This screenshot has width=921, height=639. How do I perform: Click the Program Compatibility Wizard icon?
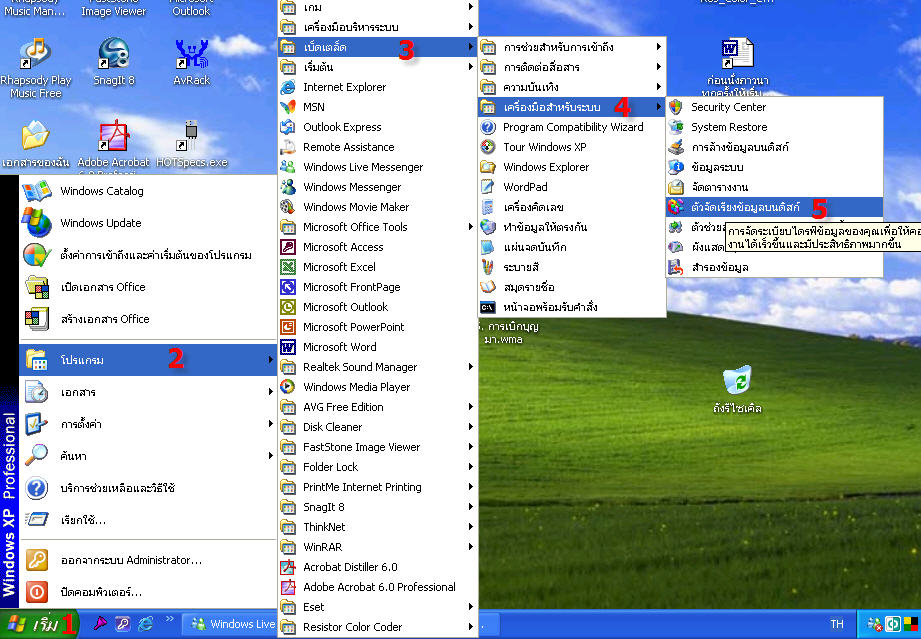pos(488,127)
